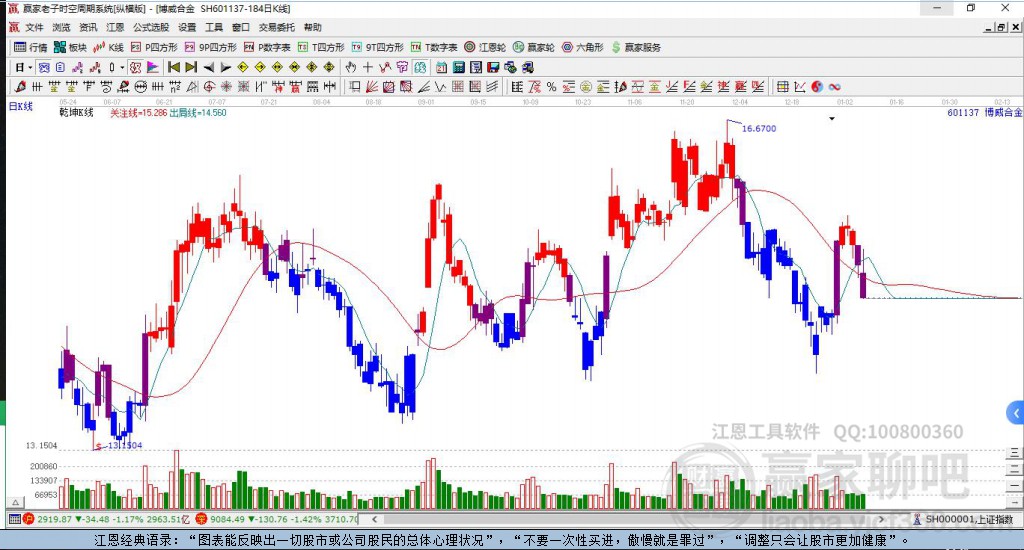1024x550 pixels.
Task: Expand the volume panel triangle button
Action: tap(16, 503)
